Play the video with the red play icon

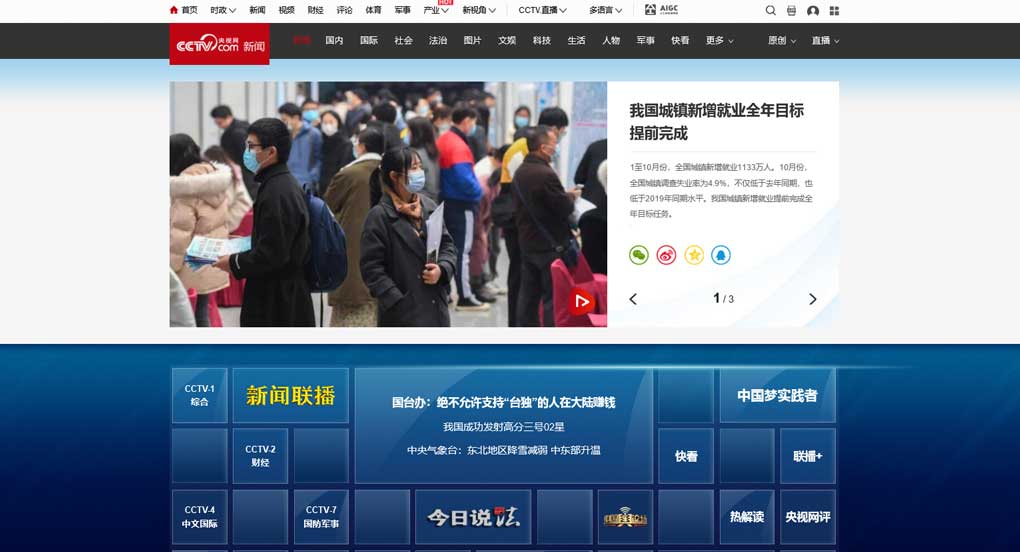tap(581, 301)
